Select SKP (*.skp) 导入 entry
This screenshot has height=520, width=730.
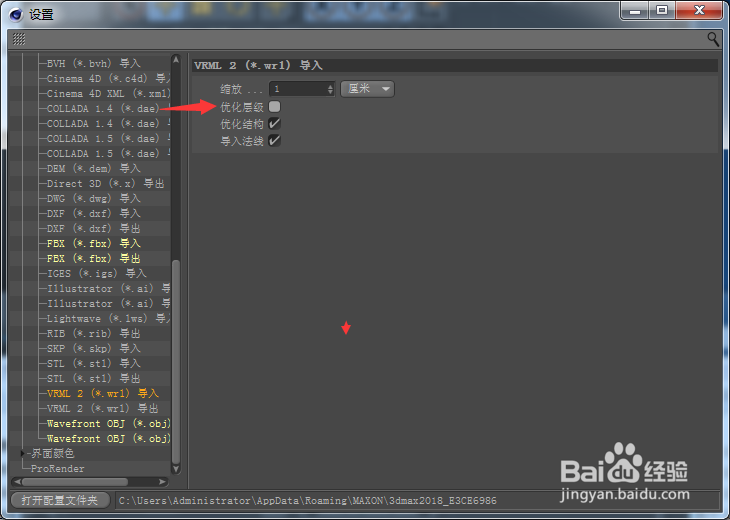[x=94, y=348]
